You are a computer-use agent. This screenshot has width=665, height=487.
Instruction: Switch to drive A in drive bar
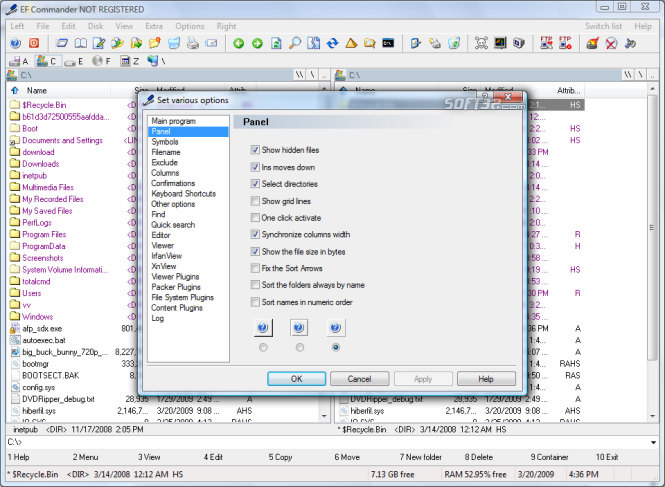19,62
